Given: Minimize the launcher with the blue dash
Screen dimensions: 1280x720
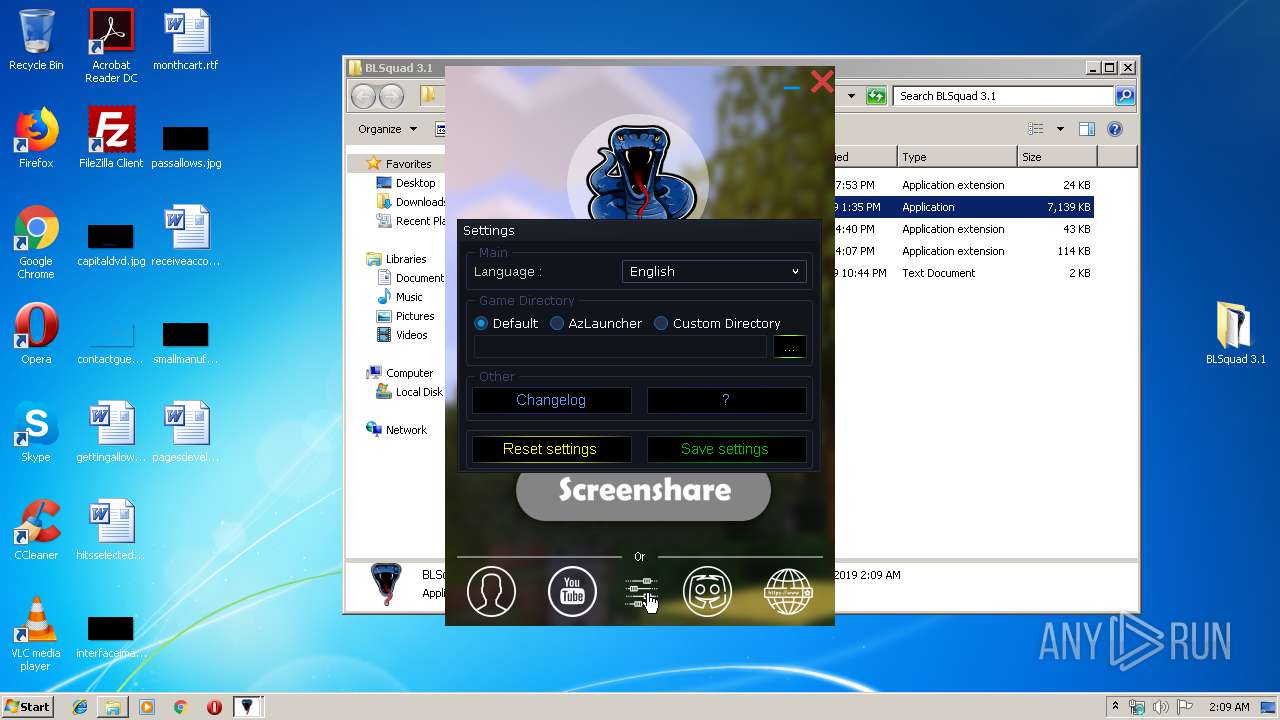Looking at the screenshot, I should (x=792, y=88).
